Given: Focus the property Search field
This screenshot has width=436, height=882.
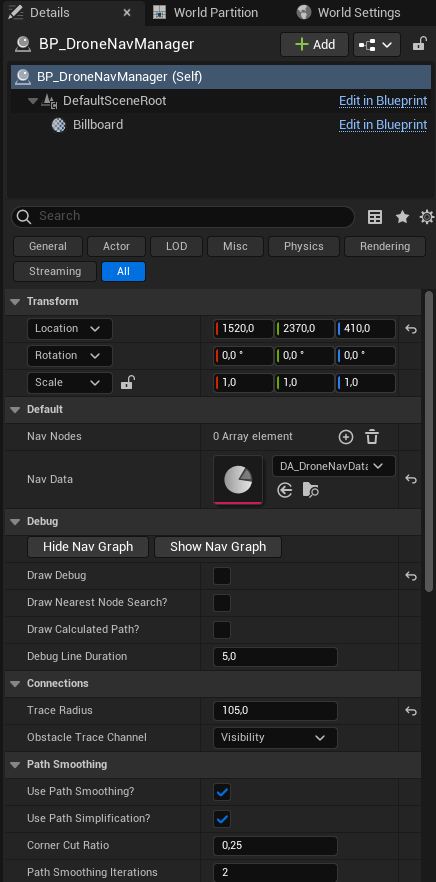Looking at the screenshot, I should tap(183, 217).
